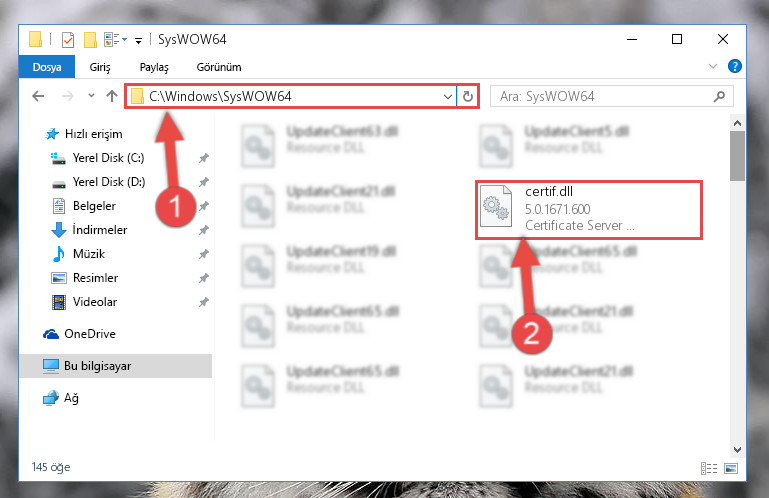Switch to large icons view in the status bar

[731, 468]
